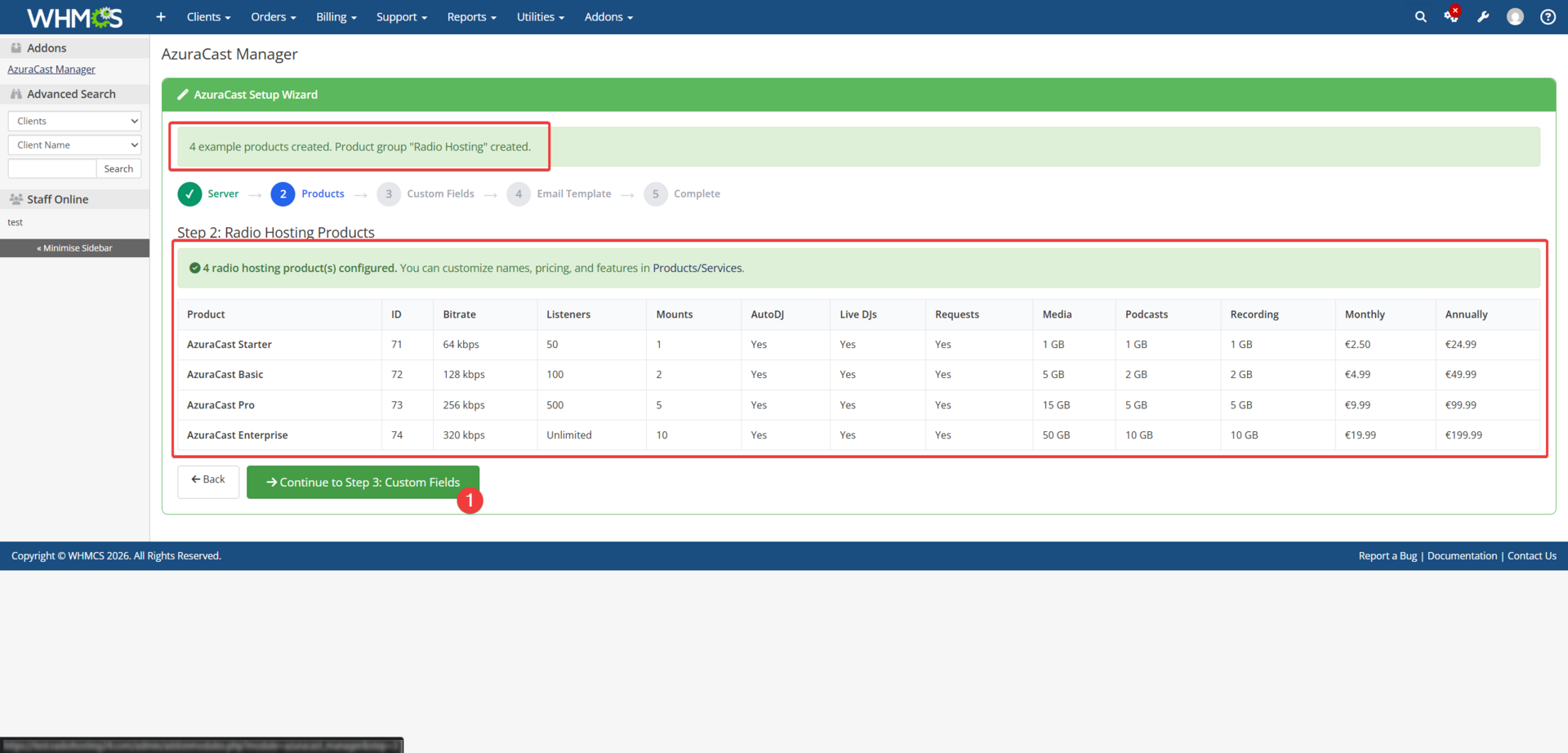
Task: Select step 5 Complete circle
Action: tap(655, 194)
